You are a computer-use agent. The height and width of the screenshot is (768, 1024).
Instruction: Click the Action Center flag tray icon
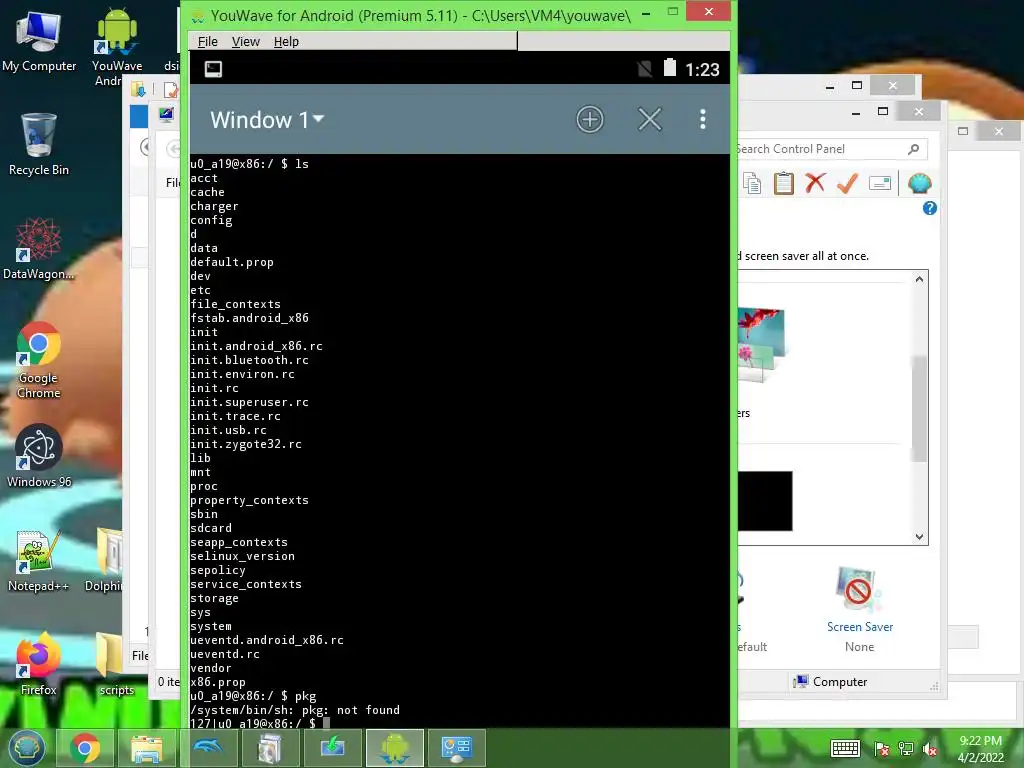tap(882, 749)
